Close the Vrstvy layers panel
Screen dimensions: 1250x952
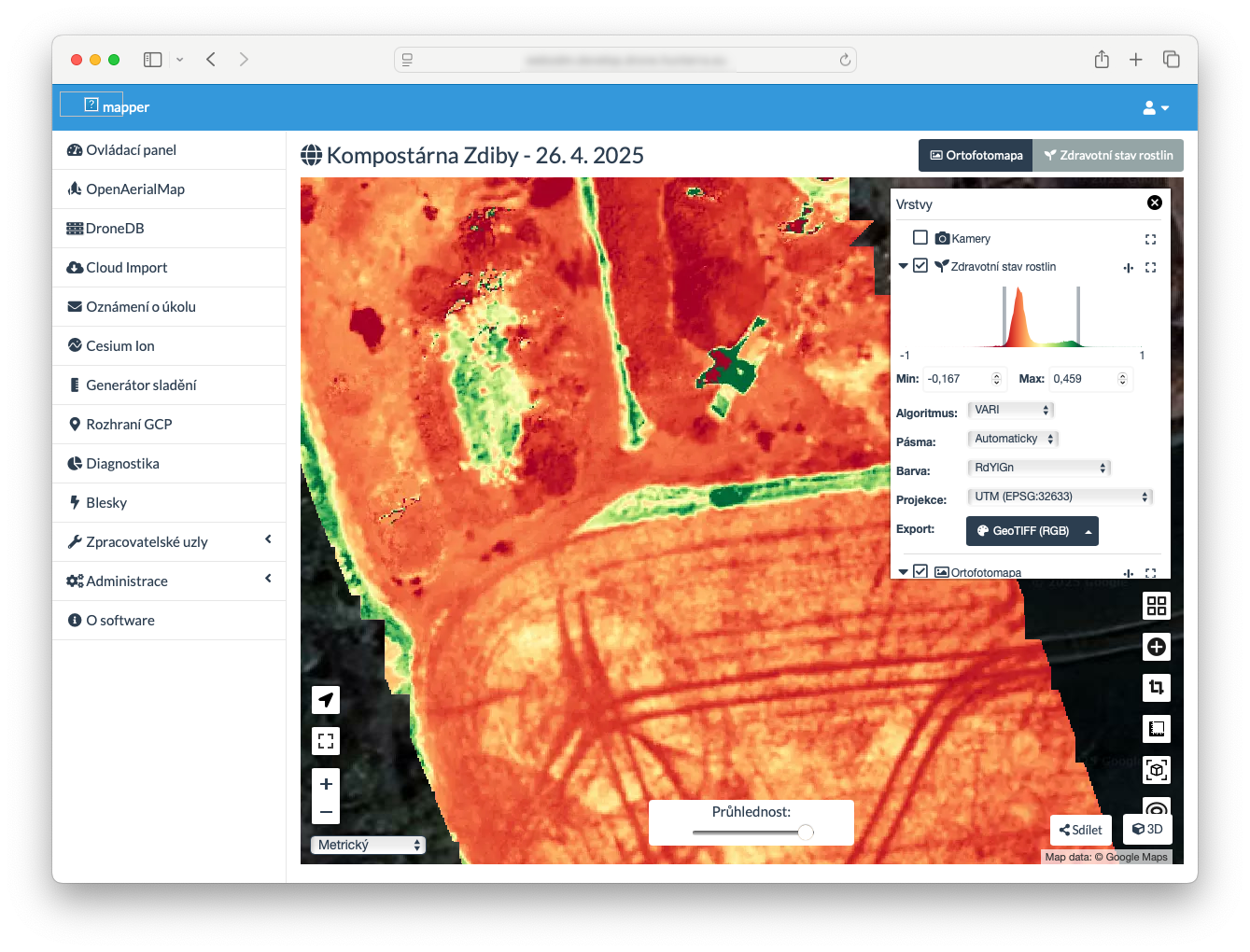click(x=1154, y=203)
